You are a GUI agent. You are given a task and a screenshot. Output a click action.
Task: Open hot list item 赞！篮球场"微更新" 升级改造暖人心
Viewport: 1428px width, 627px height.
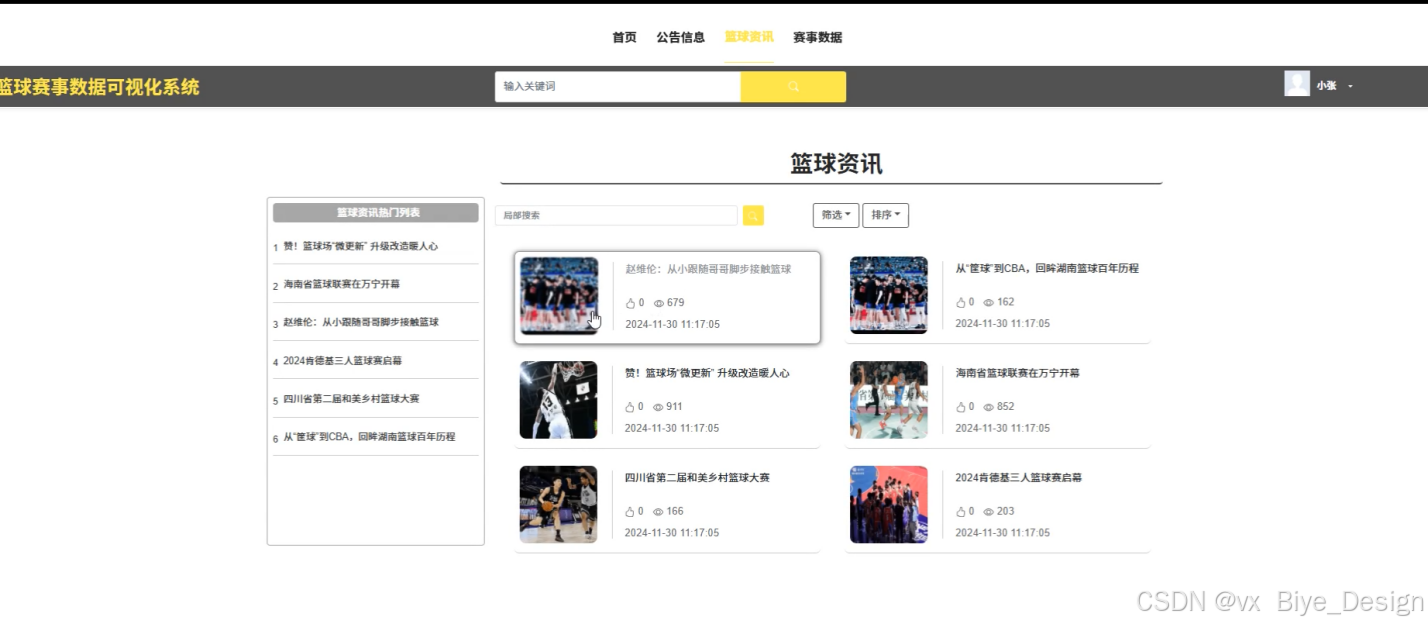coord(360,246)
